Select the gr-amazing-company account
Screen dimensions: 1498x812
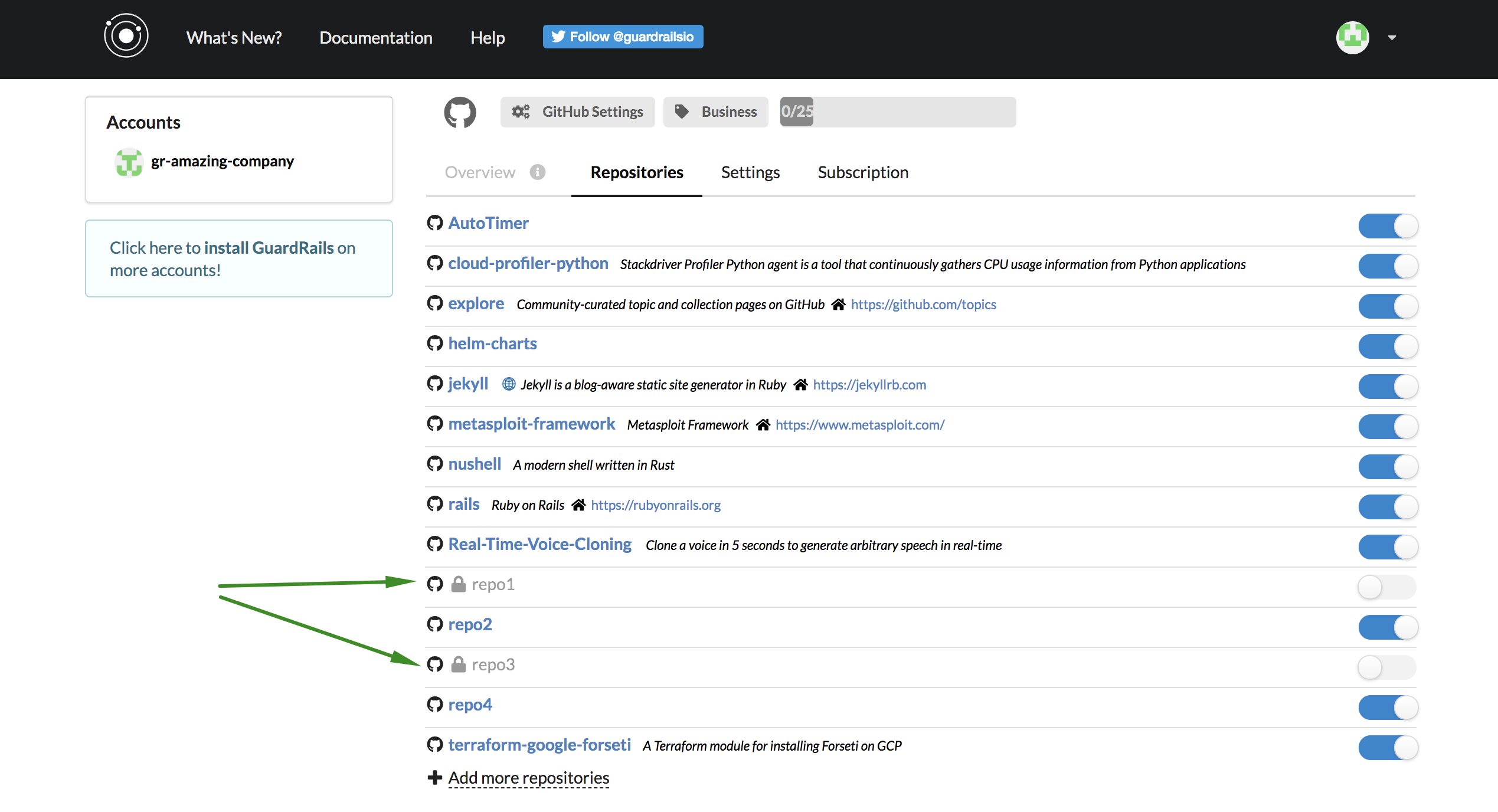pyautogui.click(x=222, y=161)
